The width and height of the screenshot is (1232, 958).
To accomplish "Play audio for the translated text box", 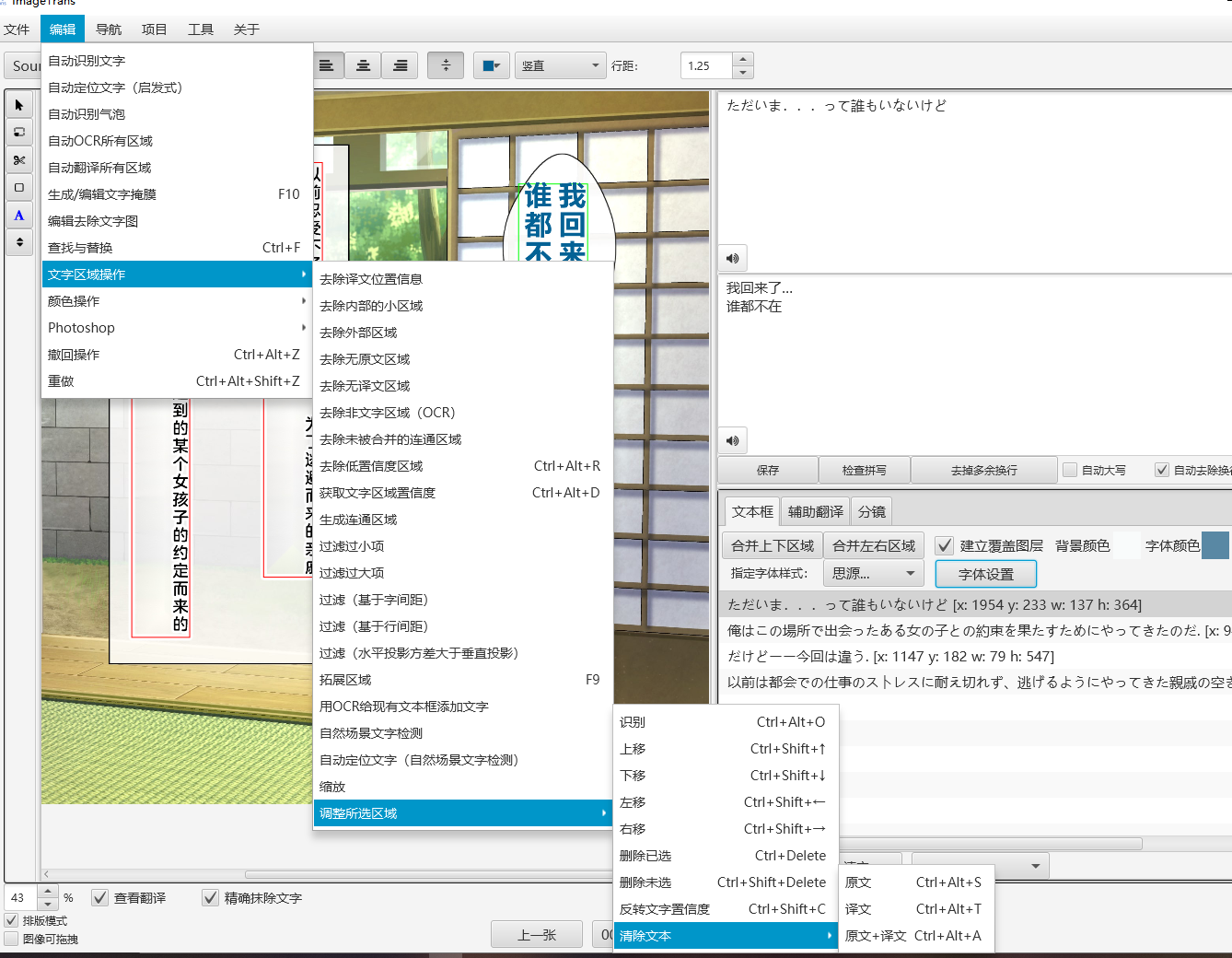I will pyautogui.click(x=733, y=440).
